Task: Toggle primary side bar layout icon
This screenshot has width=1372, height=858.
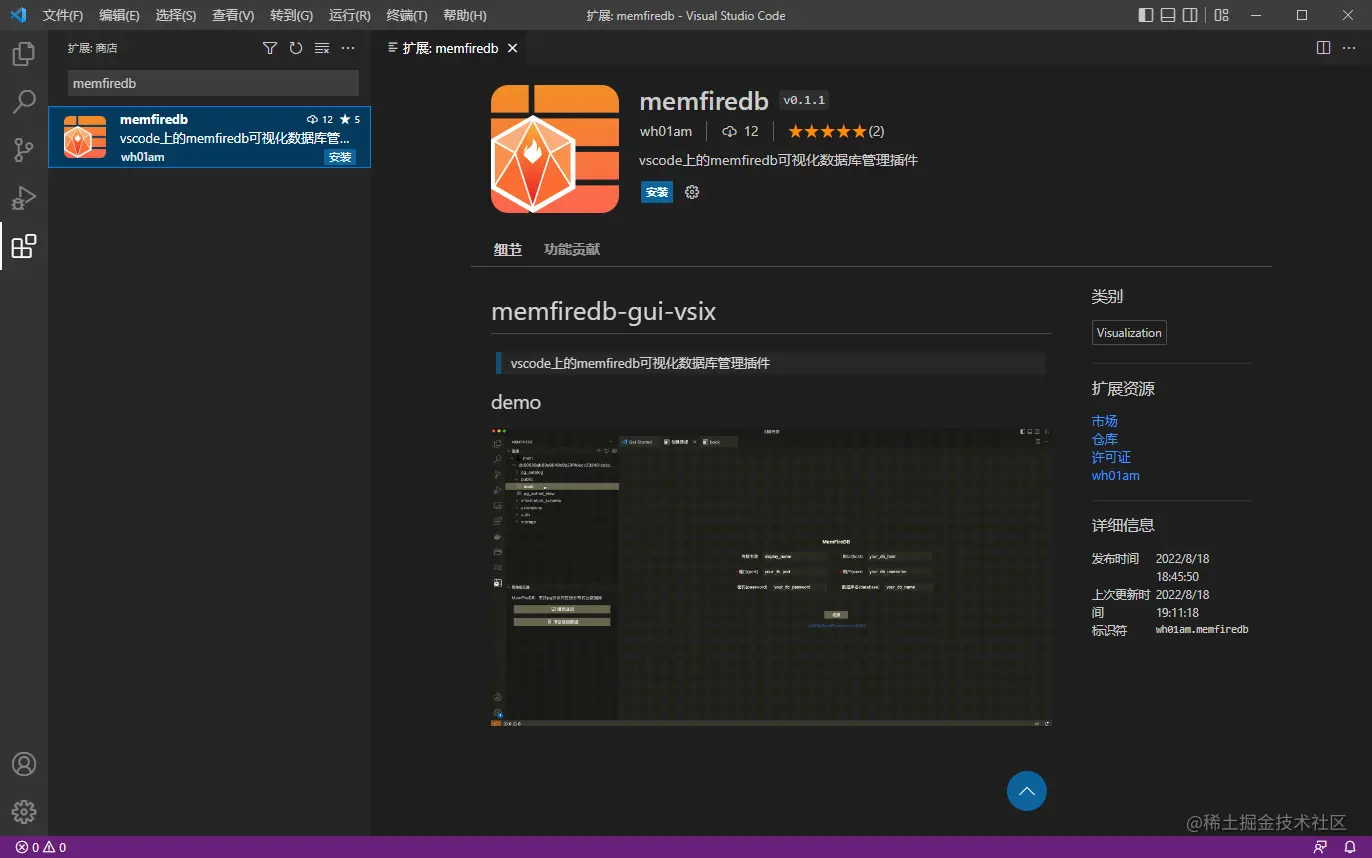Action: 1146,15
